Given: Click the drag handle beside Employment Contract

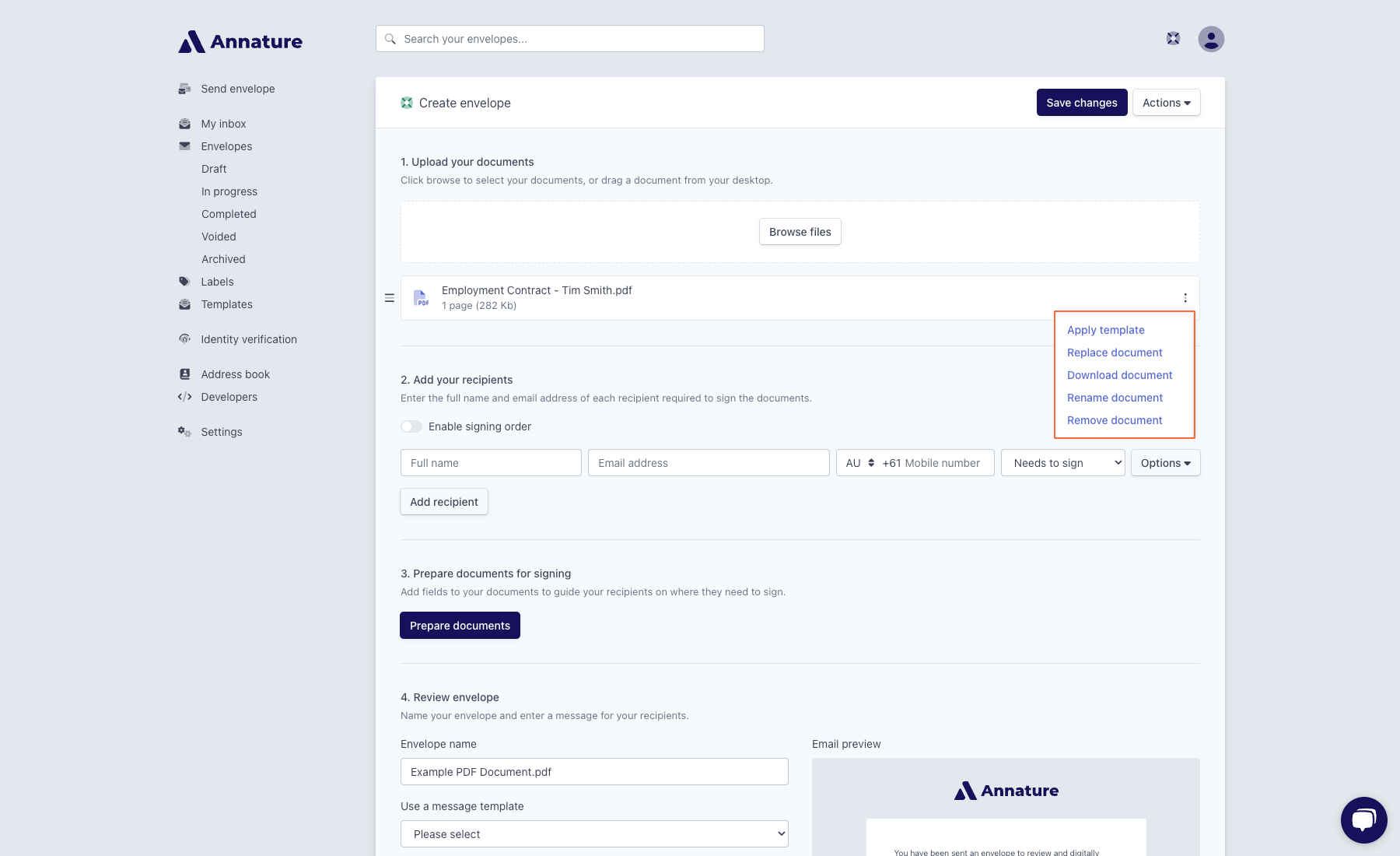Looking at the screenshot, I should pyautogui.click(x=390, y=298).
